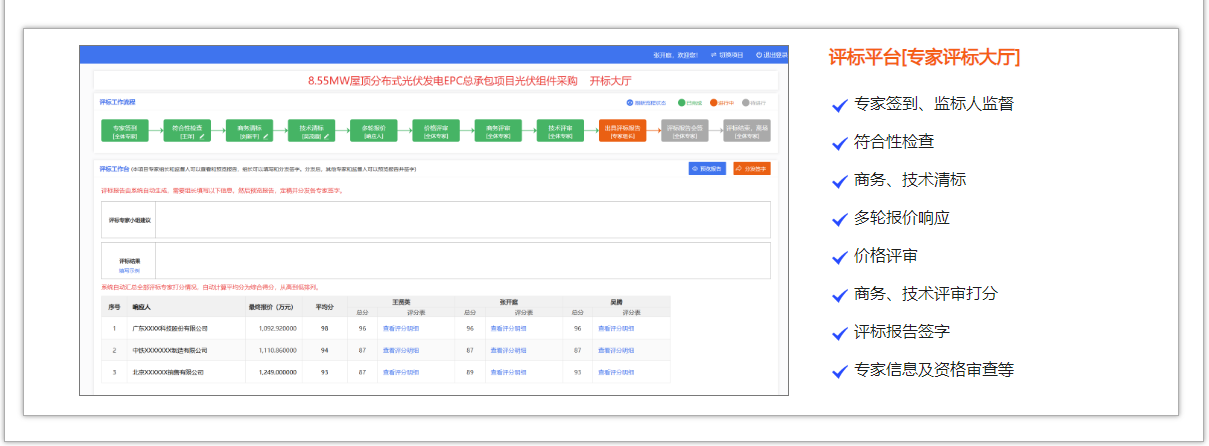Open 王雨美's 查看评分明细 for 广东 company
1209x446 pixels.
[401, 327]
